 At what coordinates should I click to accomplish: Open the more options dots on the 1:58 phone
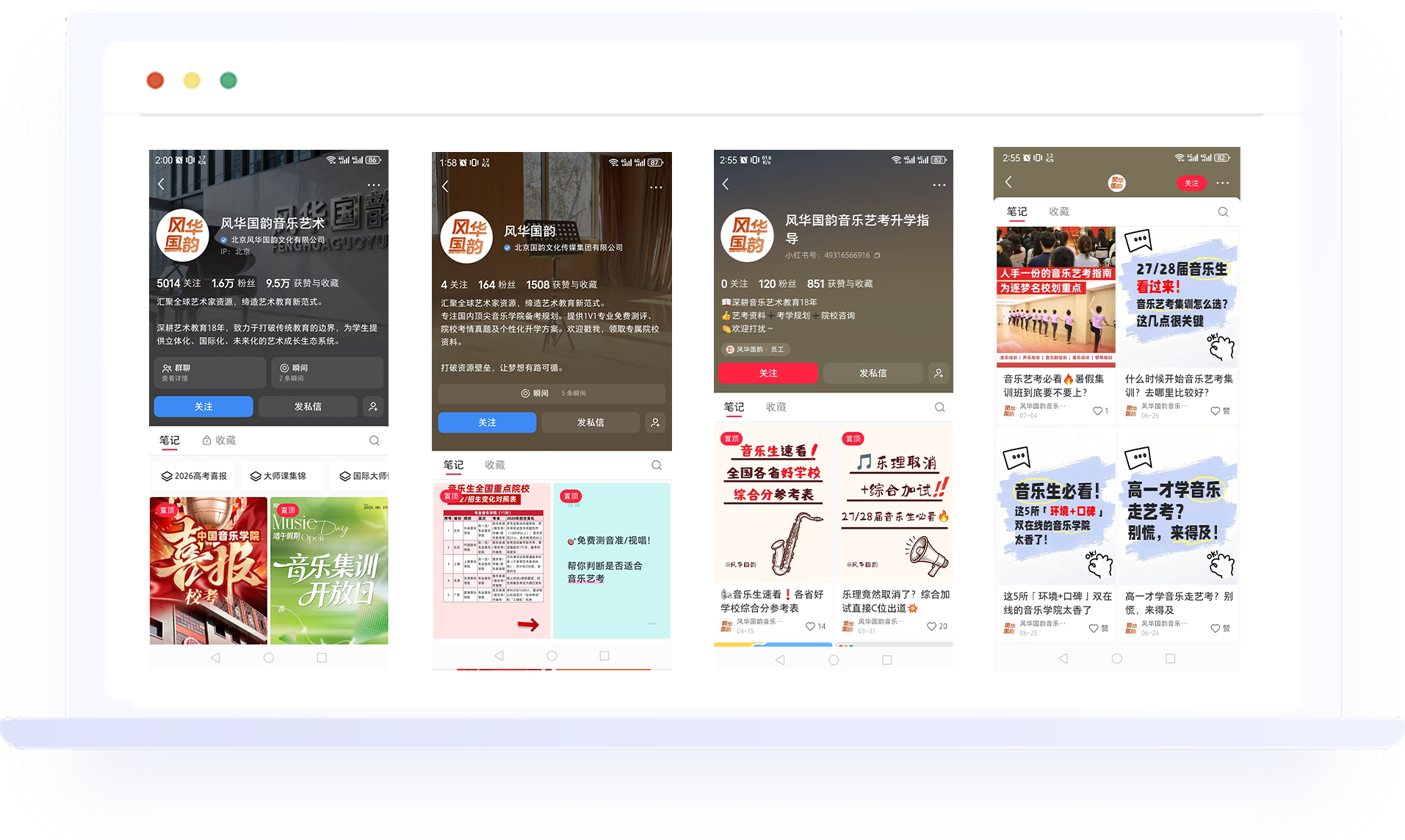[x=656, y=187]
